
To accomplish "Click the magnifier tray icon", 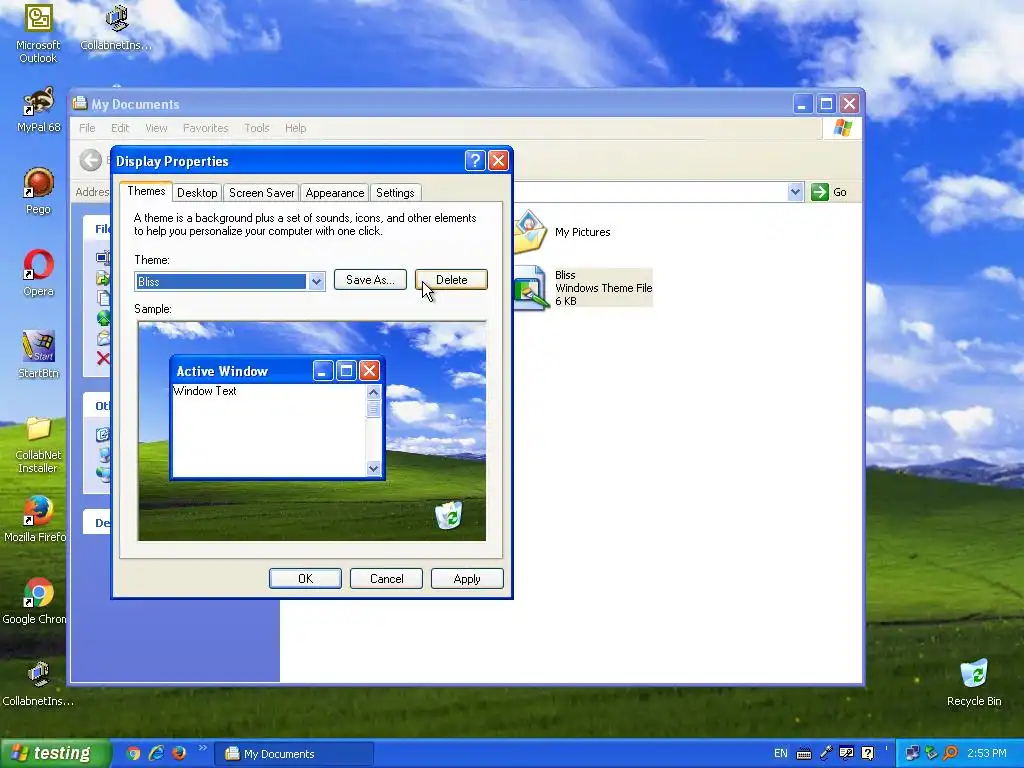I will click(x=950, y=754).
